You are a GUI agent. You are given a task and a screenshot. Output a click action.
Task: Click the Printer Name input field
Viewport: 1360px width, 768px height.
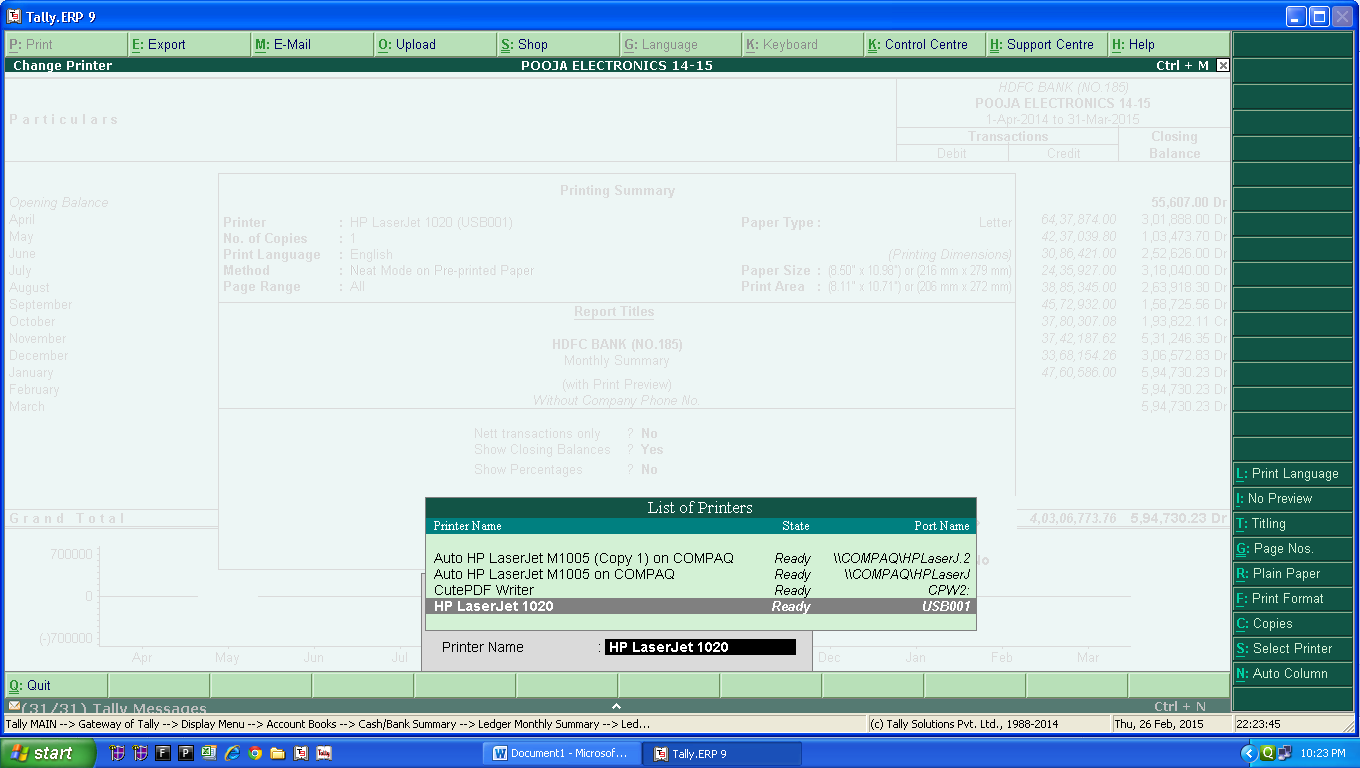[700, 647]
